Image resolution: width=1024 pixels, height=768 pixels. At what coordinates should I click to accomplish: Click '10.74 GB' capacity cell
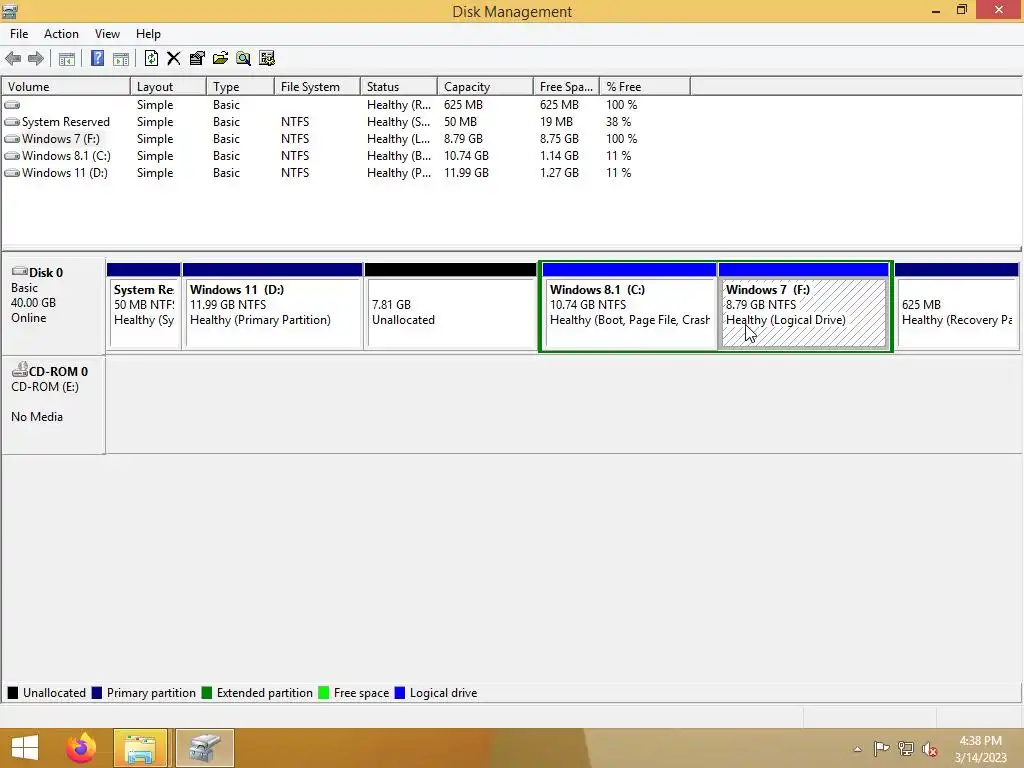point(466,155)
